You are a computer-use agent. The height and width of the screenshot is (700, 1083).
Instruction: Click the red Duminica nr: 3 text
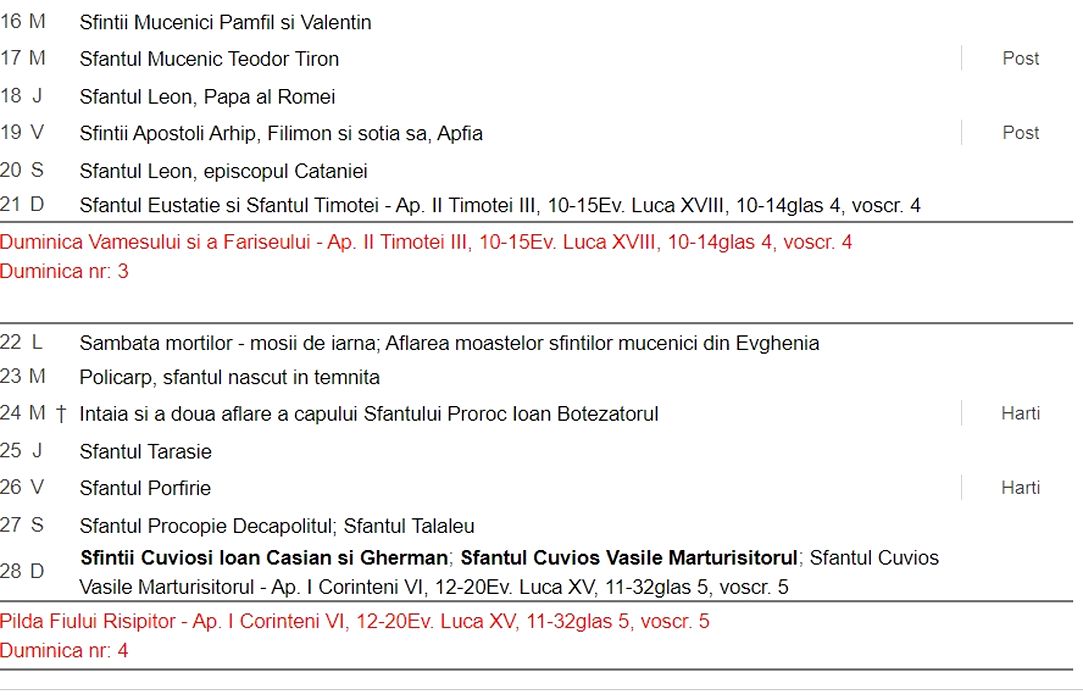(x=64, y=271)
